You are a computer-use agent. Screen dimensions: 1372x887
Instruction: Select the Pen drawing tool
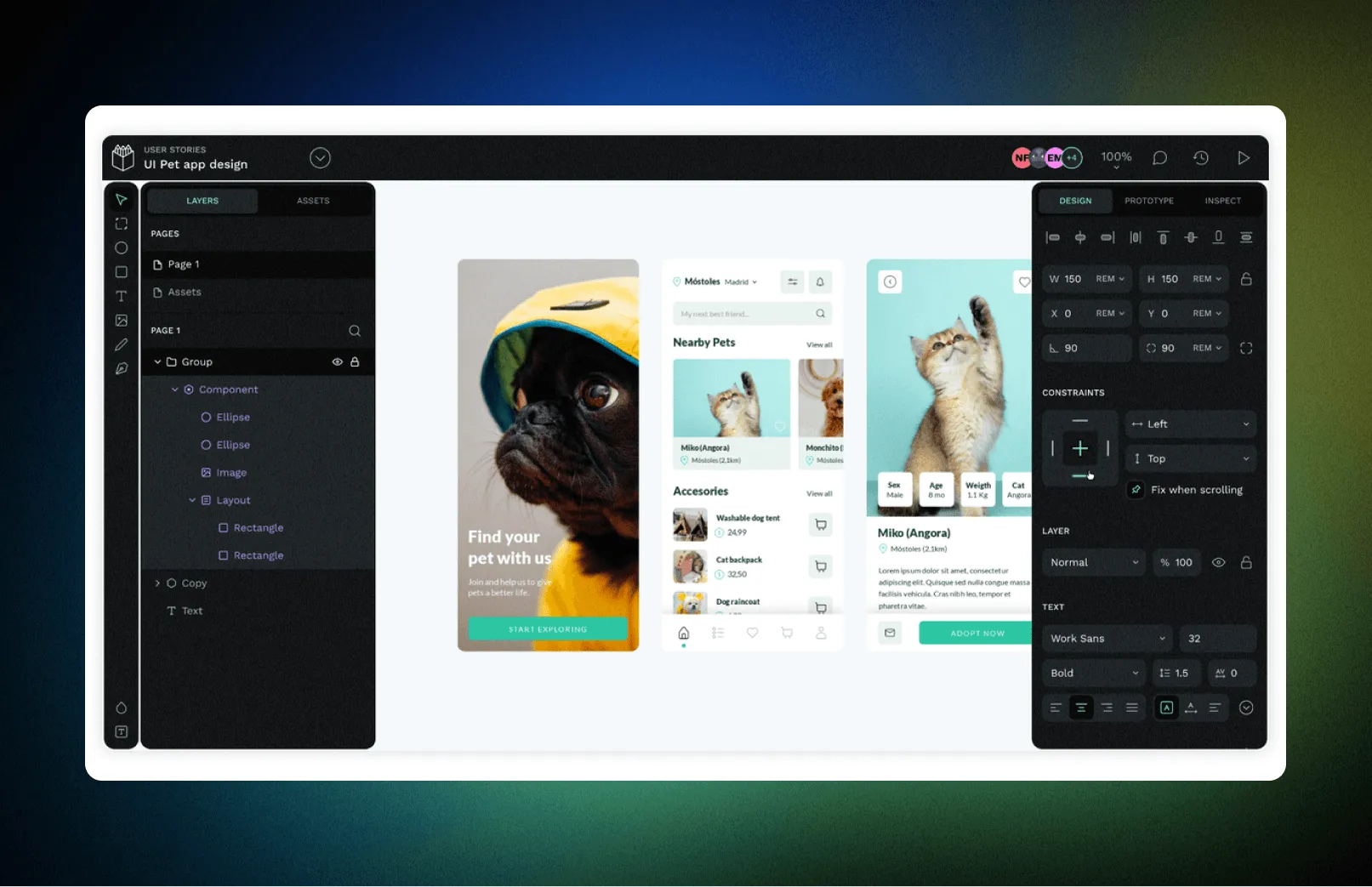click(x=122, y=344)
